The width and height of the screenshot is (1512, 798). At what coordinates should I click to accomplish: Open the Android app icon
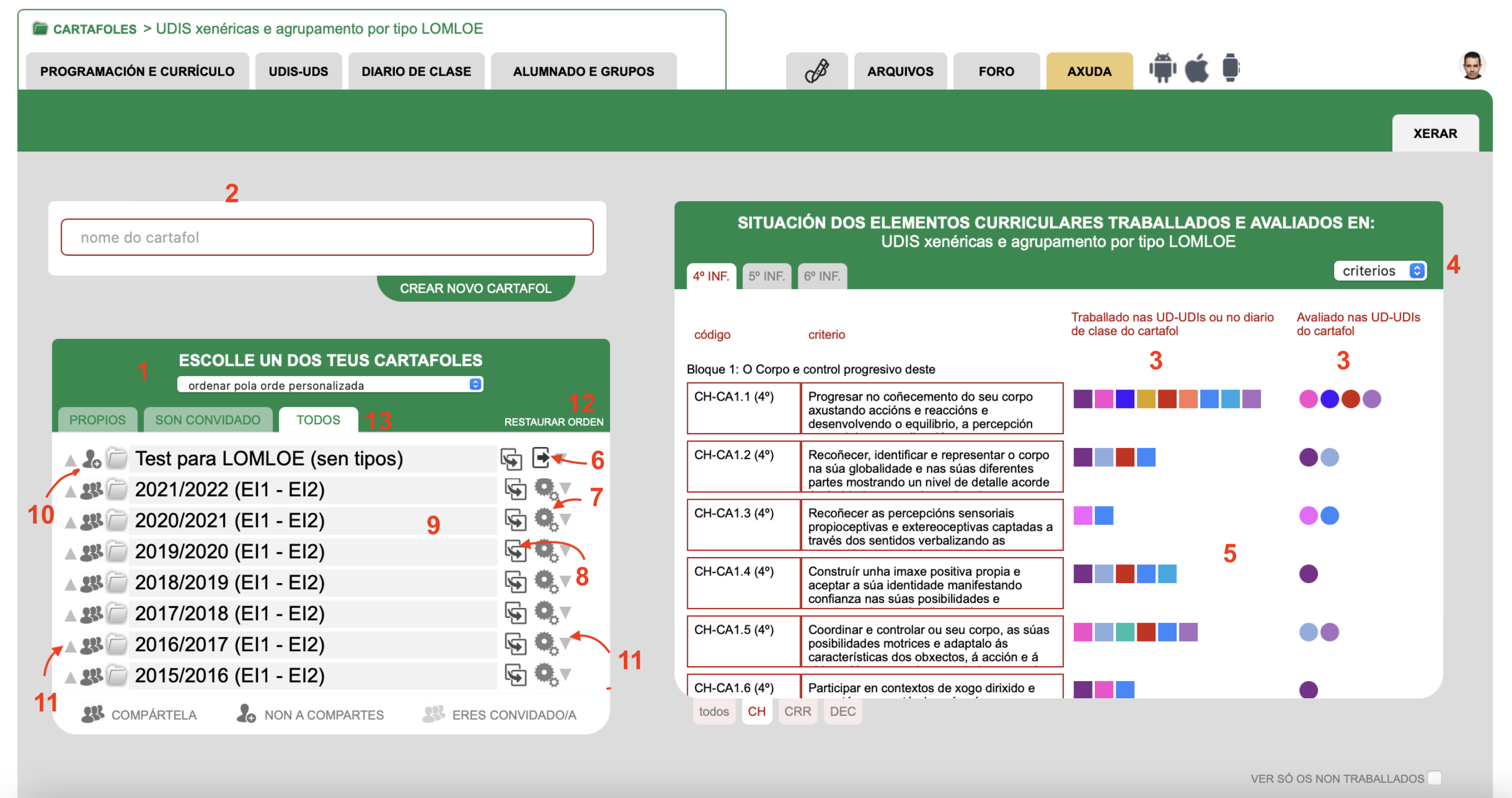1162,69
